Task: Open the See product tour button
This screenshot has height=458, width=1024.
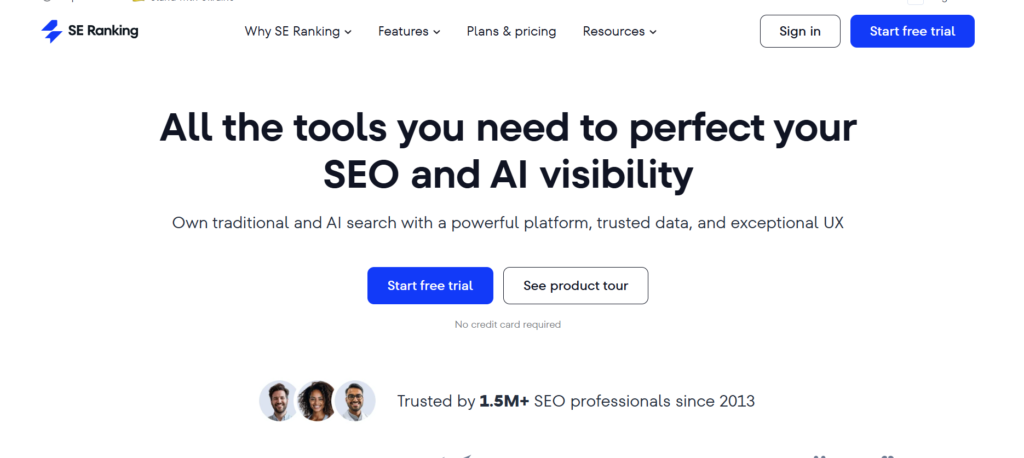Action: (x=575, y=285)
